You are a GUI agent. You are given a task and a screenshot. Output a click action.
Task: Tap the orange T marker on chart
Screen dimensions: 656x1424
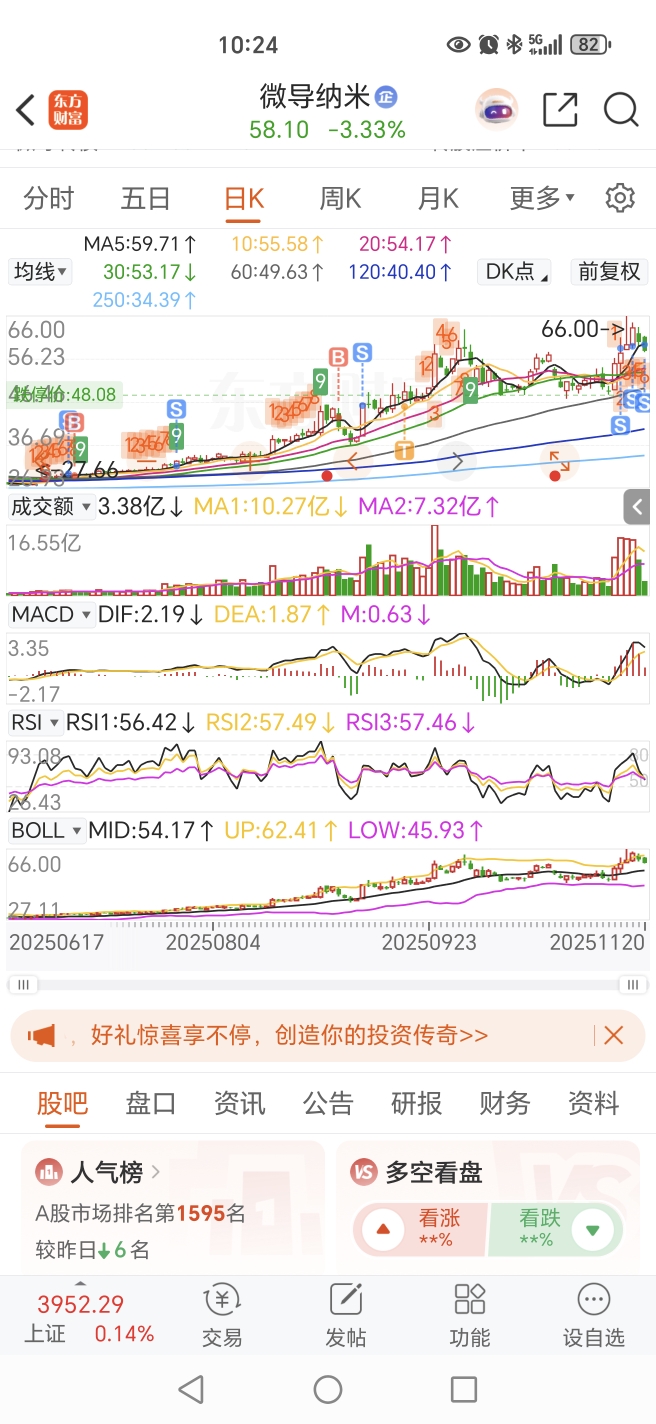pos(404,450)
